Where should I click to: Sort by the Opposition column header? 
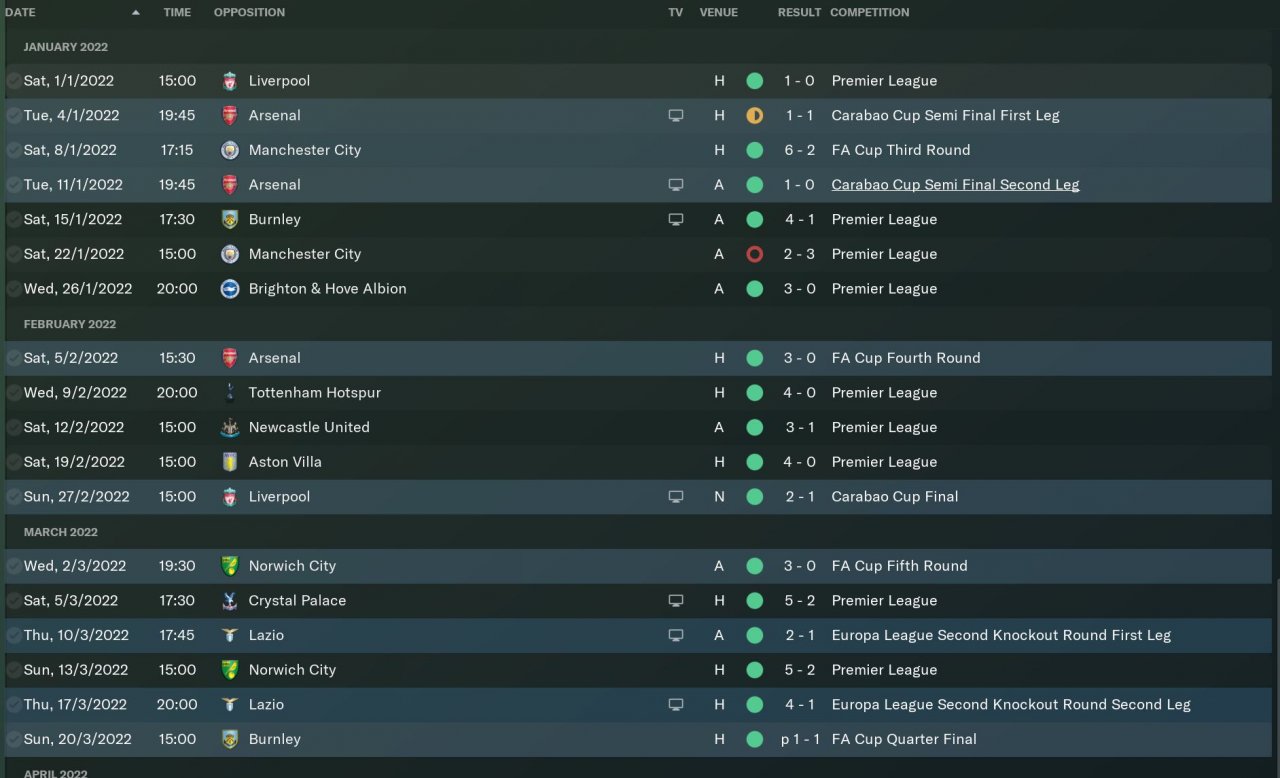coord(249,13)
